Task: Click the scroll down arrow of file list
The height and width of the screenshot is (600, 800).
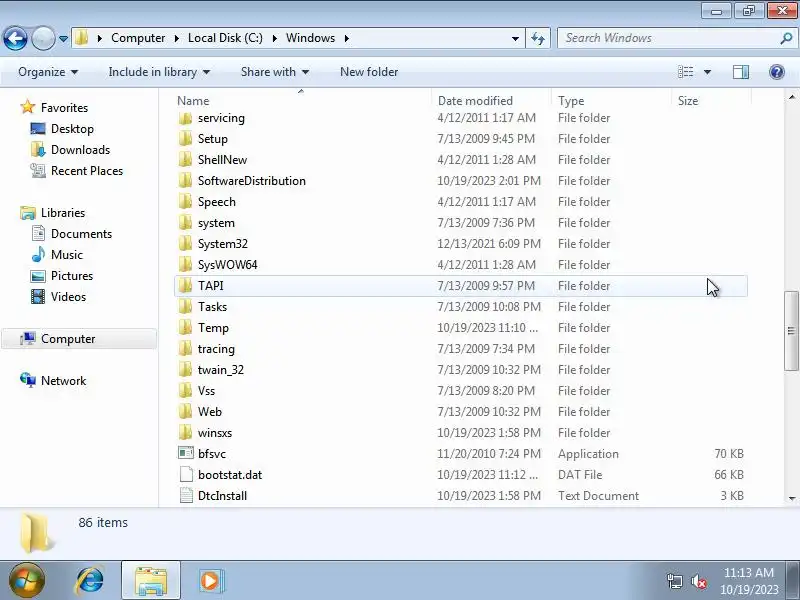Action: click(791, 498)
